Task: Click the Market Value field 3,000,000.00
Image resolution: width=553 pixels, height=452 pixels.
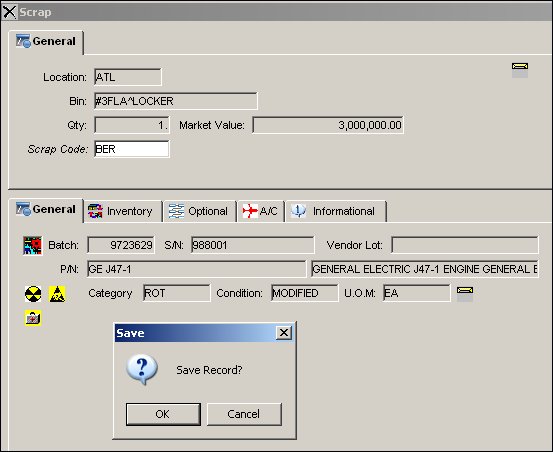Action: coord(328,125)
